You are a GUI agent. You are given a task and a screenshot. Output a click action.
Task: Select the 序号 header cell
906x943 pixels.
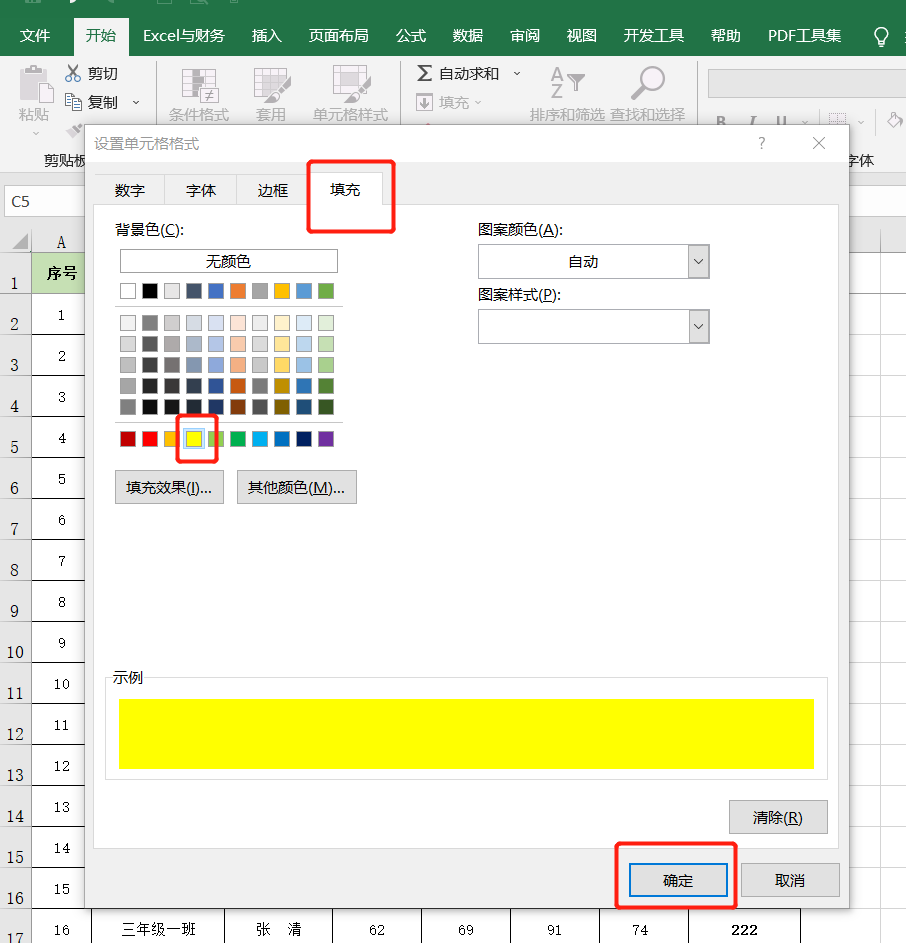[58, 273]
